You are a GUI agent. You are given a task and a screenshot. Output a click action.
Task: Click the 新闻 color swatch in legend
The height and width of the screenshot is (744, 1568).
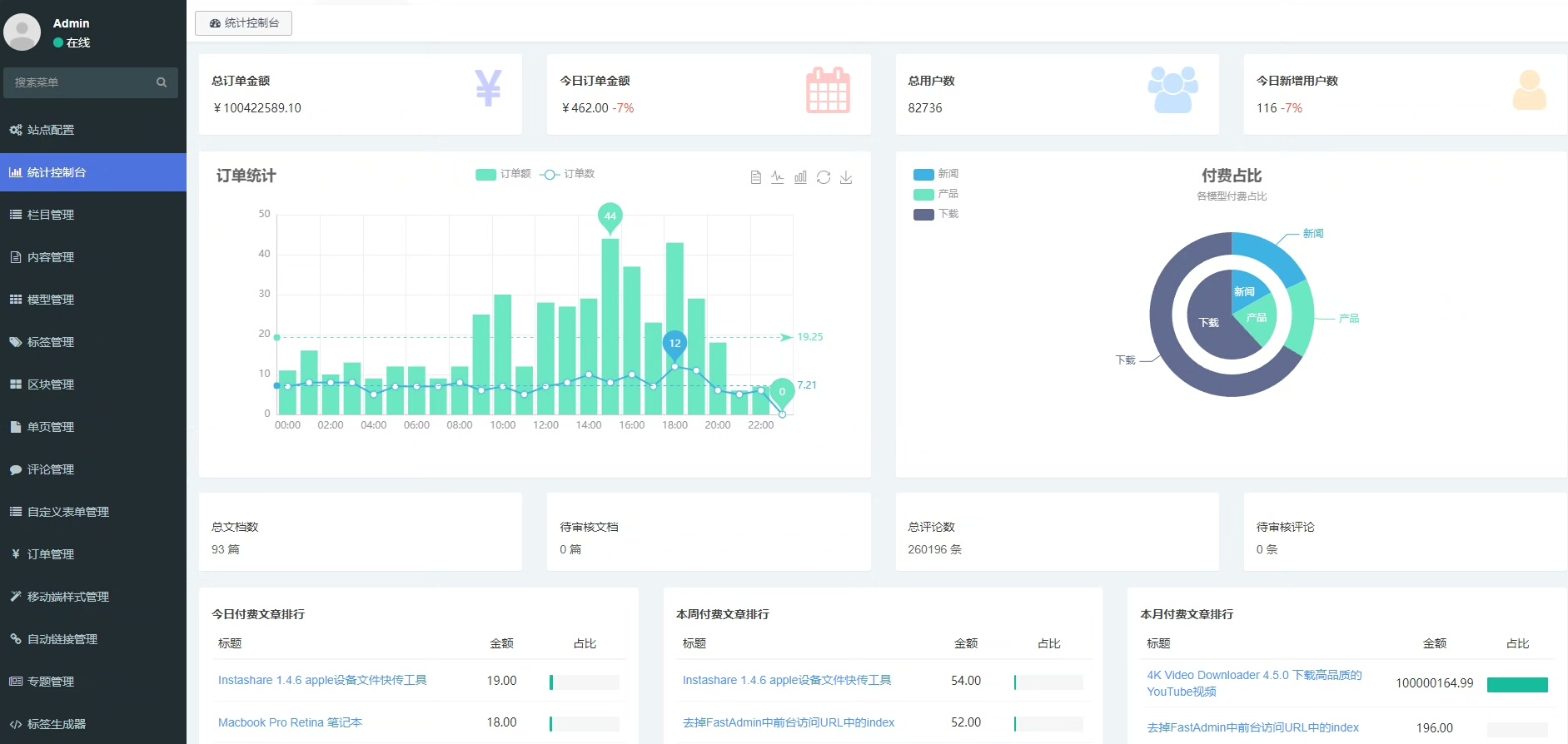click(x=923, y=175)
